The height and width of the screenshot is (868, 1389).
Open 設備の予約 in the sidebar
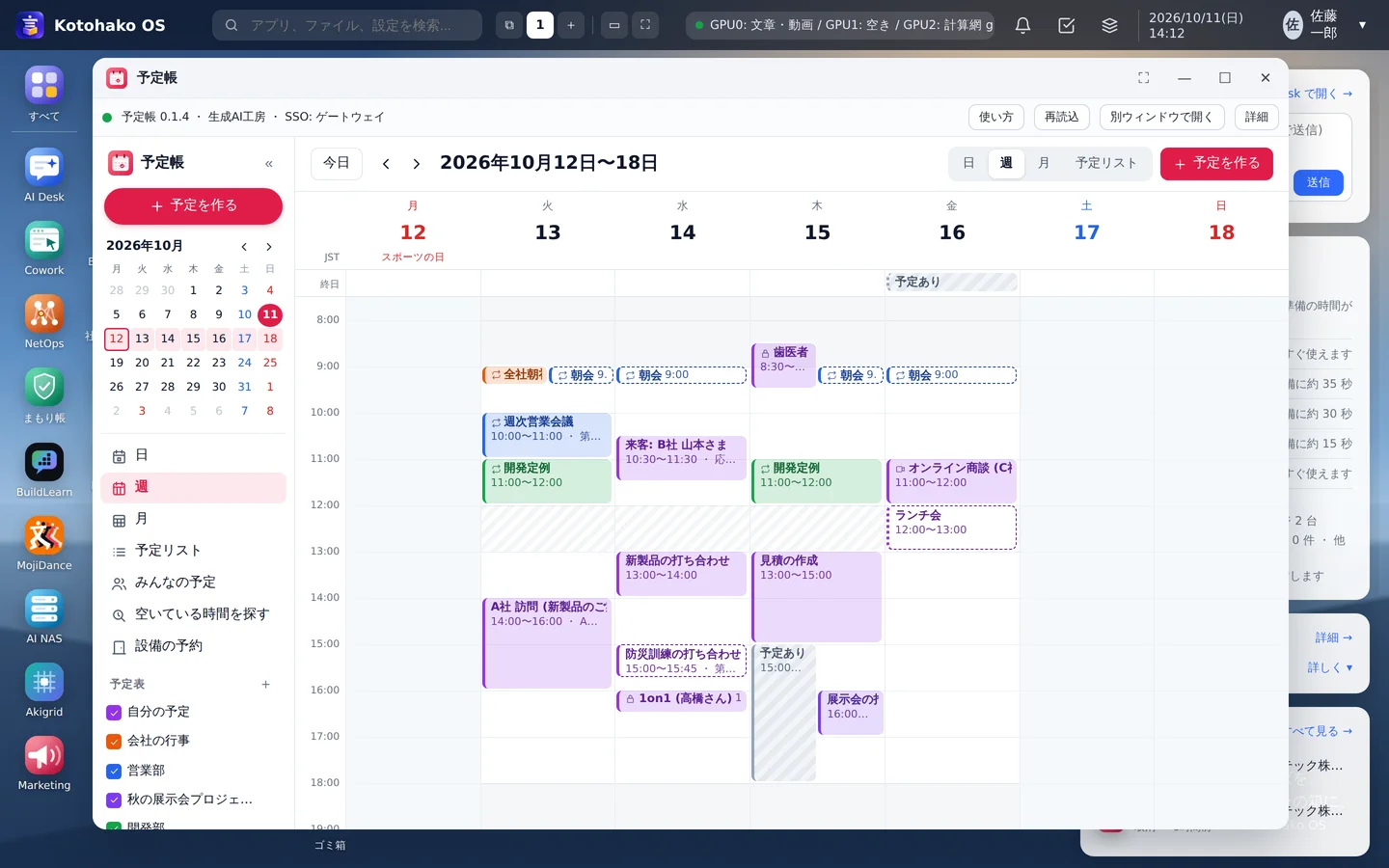[x=193, y=646]
